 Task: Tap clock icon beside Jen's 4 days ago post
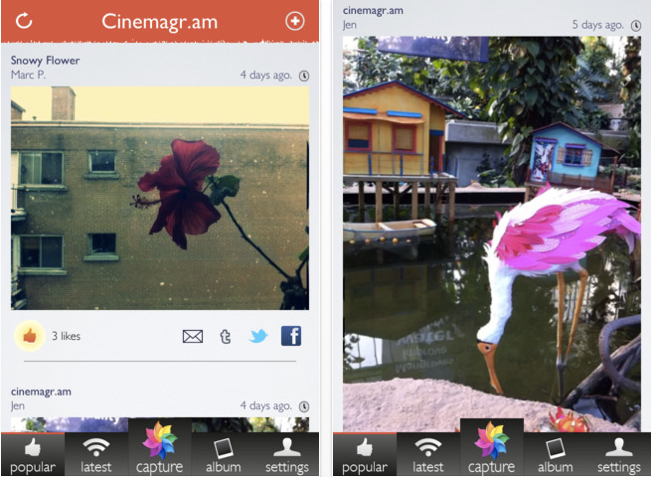[304, 406]
